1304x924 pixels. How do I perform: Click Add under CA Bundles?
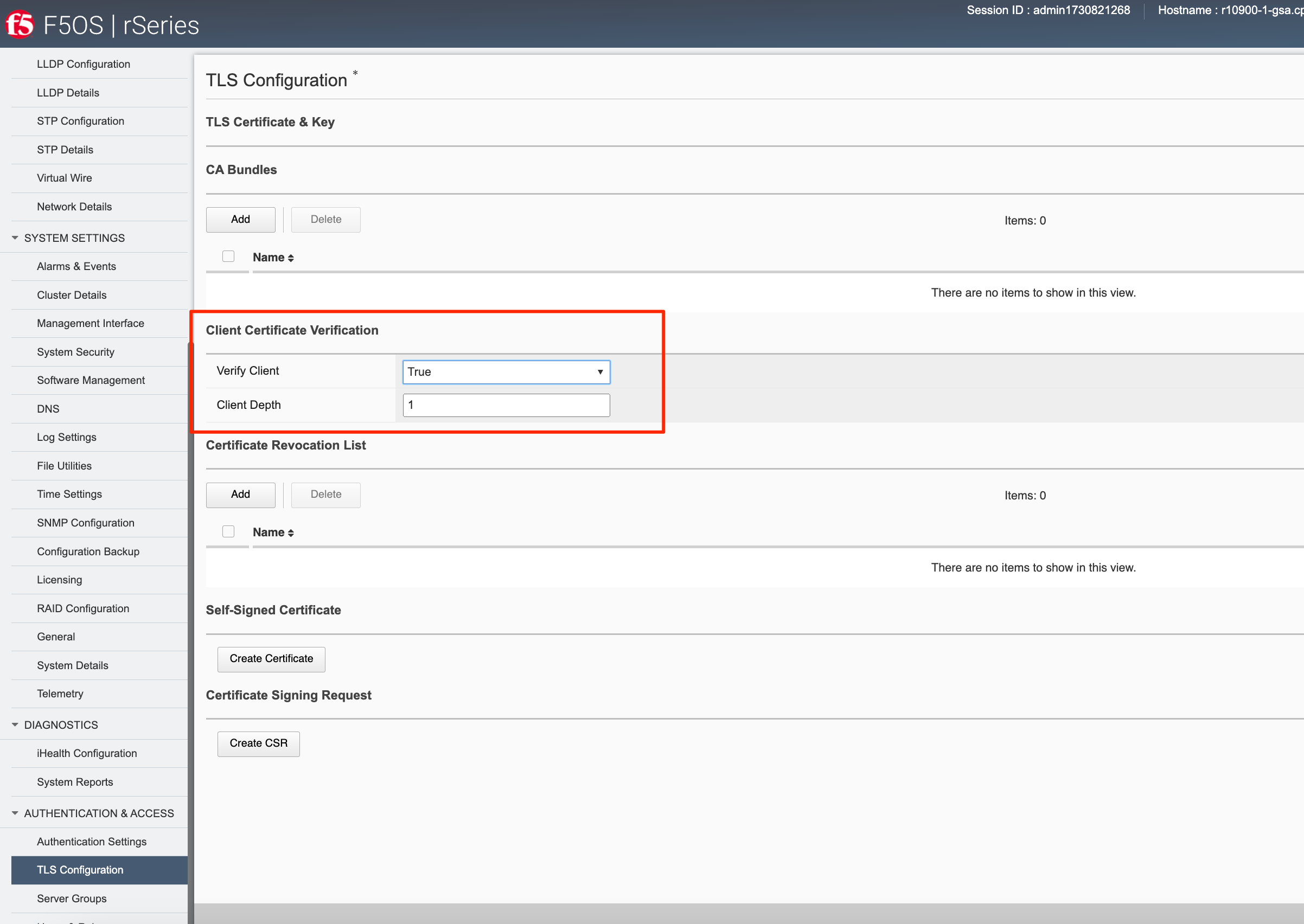click(241, 220)
